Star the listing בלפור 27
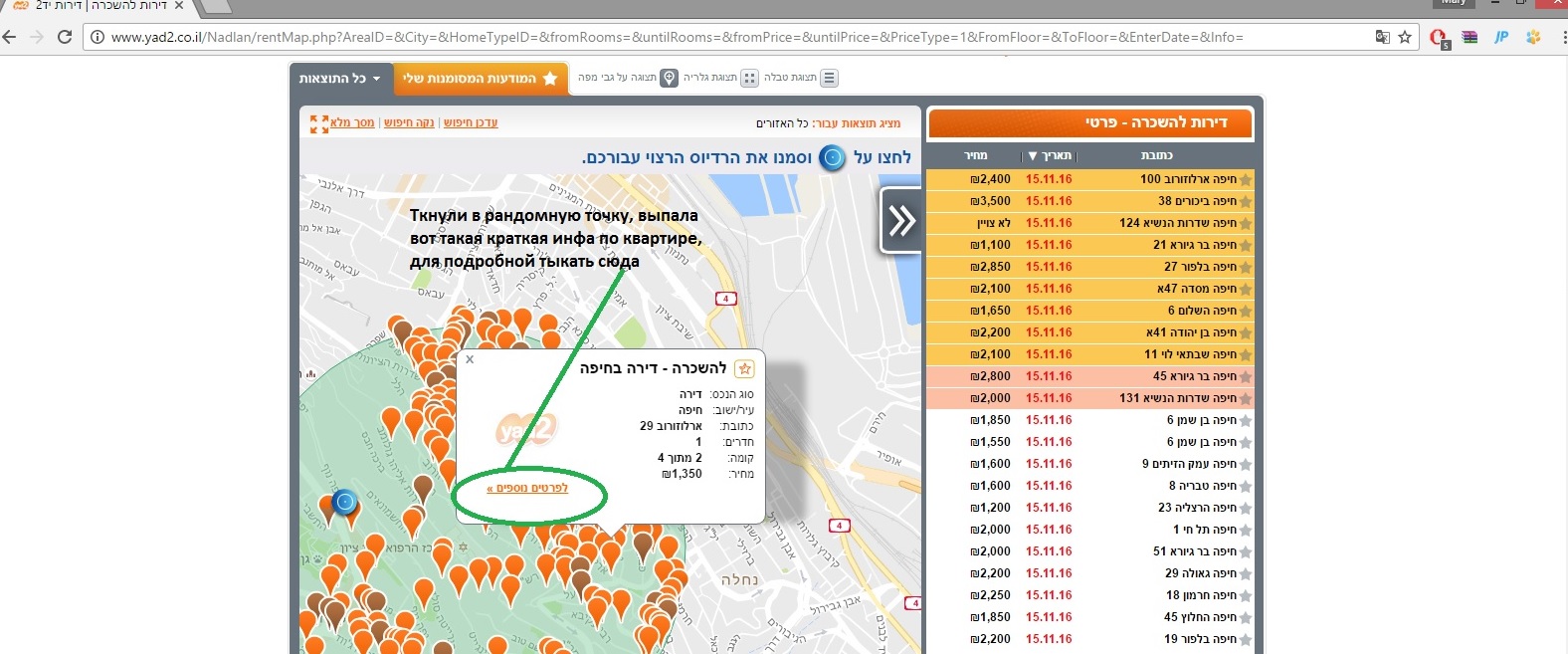Image resolution: width=1568 pixels, height=654 pixels. pos(1245,267)
